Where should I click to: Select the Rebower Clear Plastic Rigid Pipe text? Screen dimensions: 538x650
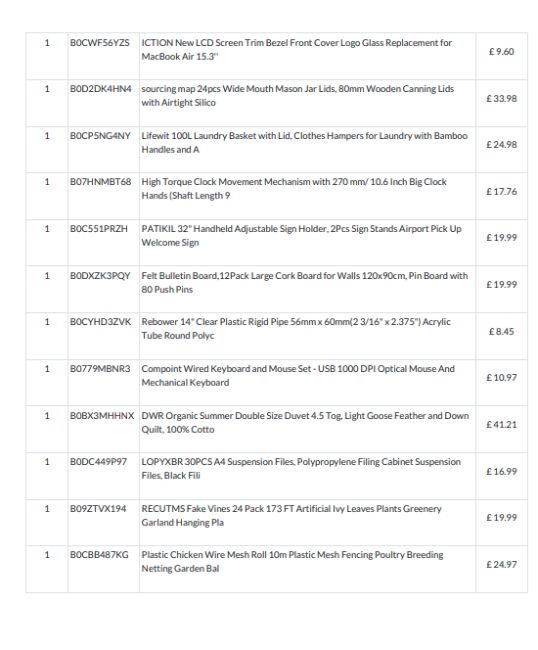[x=296, y=328]
